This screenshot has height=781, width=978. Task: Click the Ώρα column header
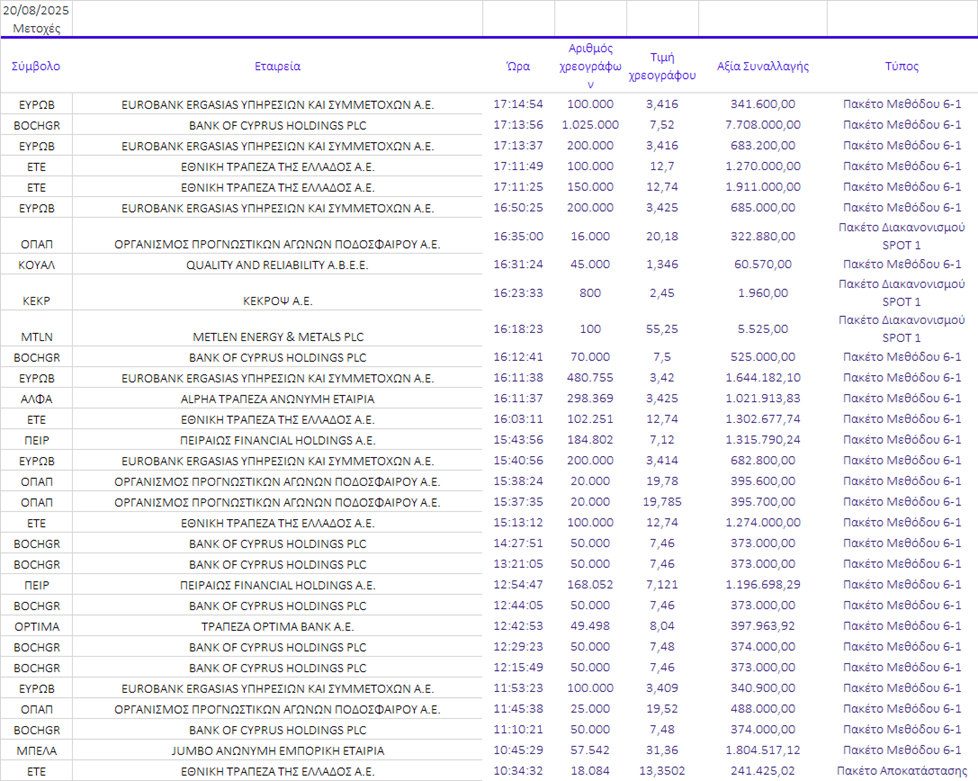click(x=518, y=66)
